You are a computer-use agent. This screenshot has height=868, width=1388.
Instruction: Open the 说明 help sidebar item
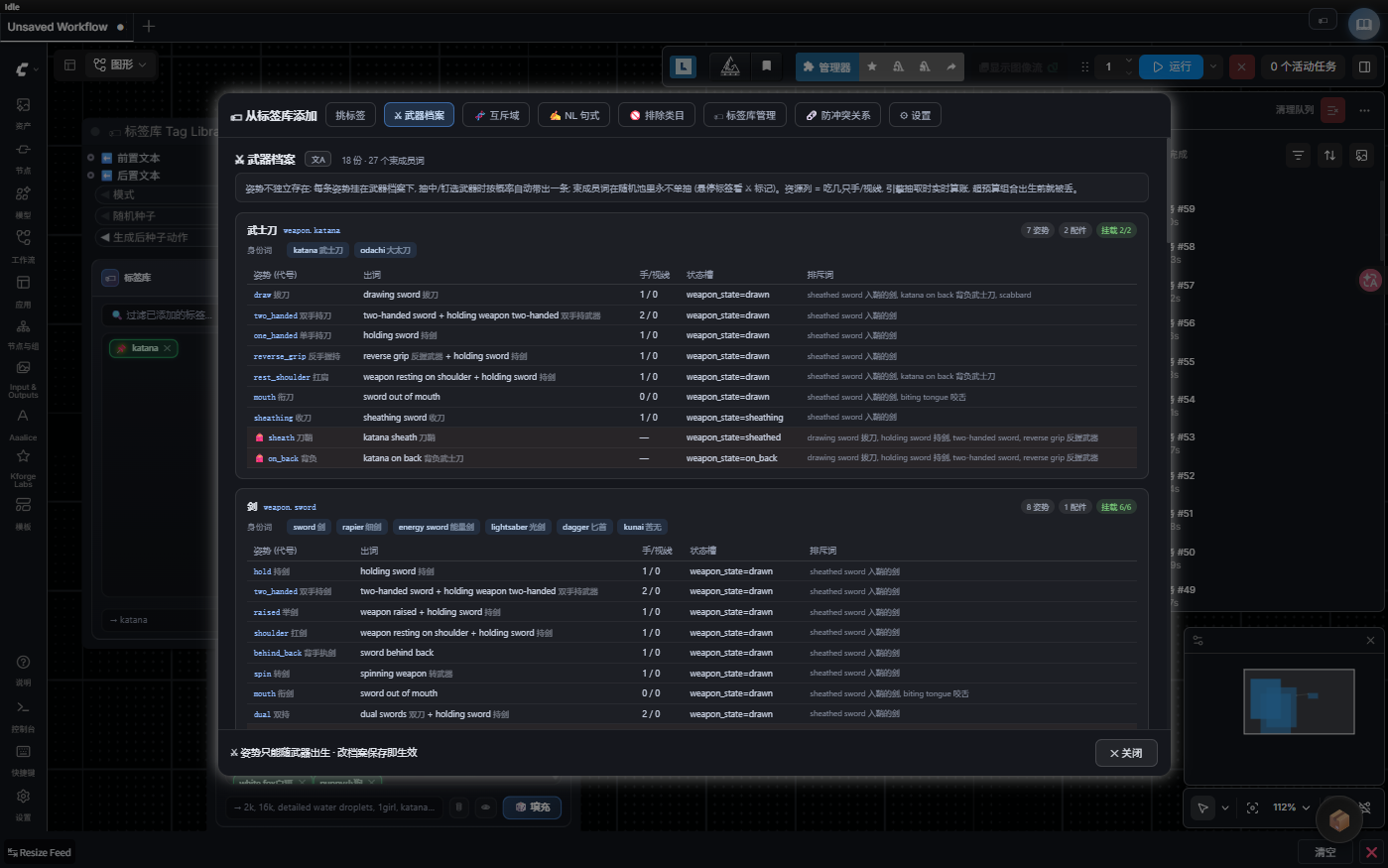click(x=23, y=669)
